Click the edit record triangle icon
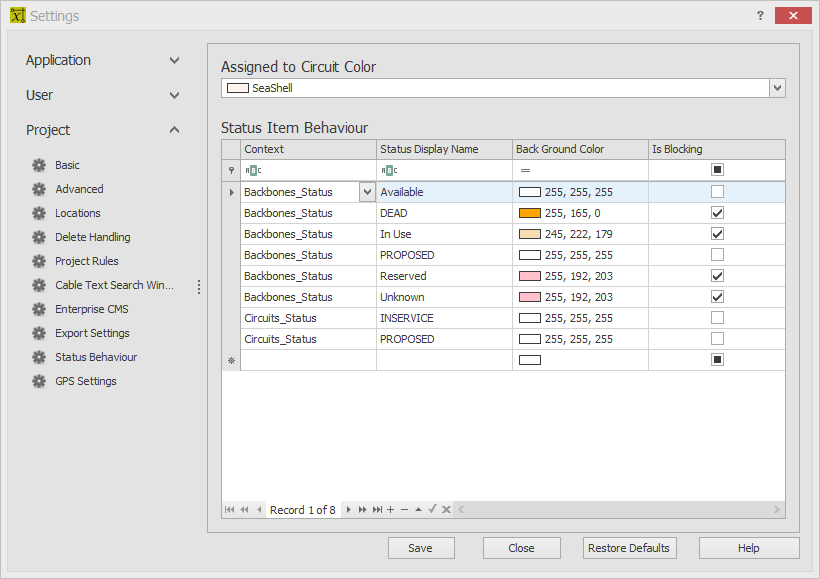Viewport: 820px width, 579px height. [418, 509]
